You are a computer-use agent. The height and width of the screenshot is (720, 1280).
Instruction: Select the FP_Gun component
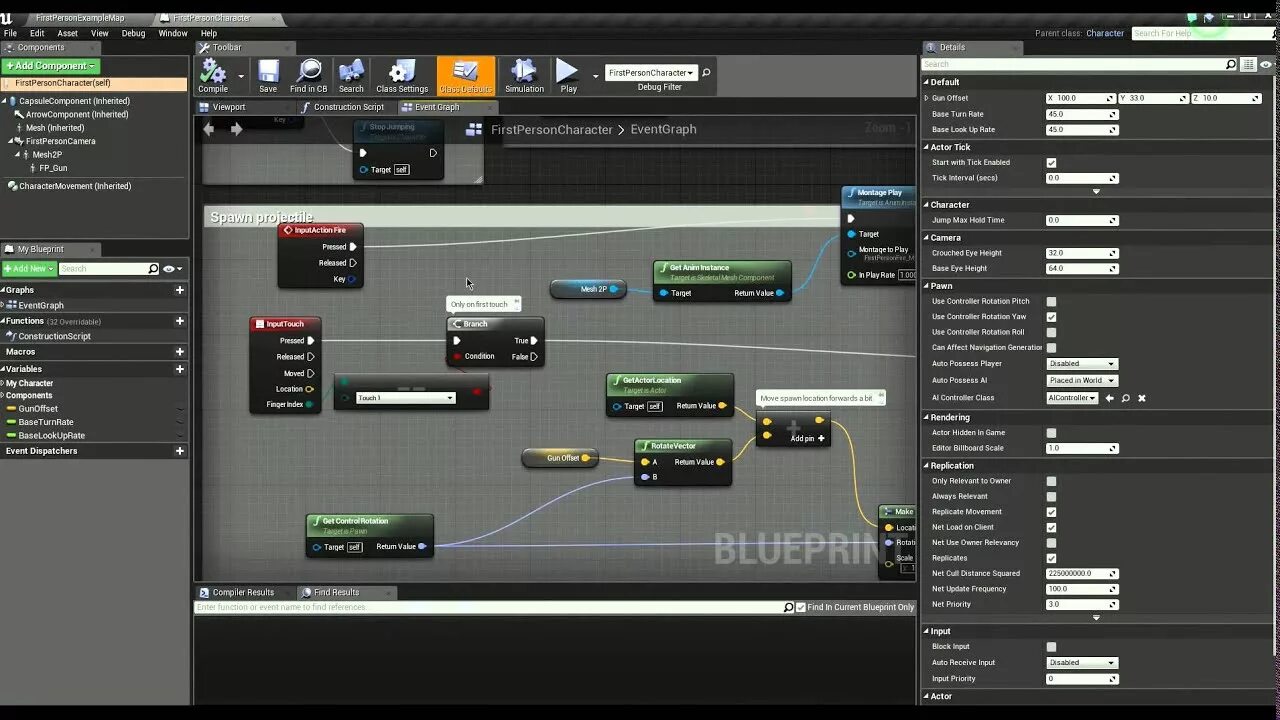[53, 168]
